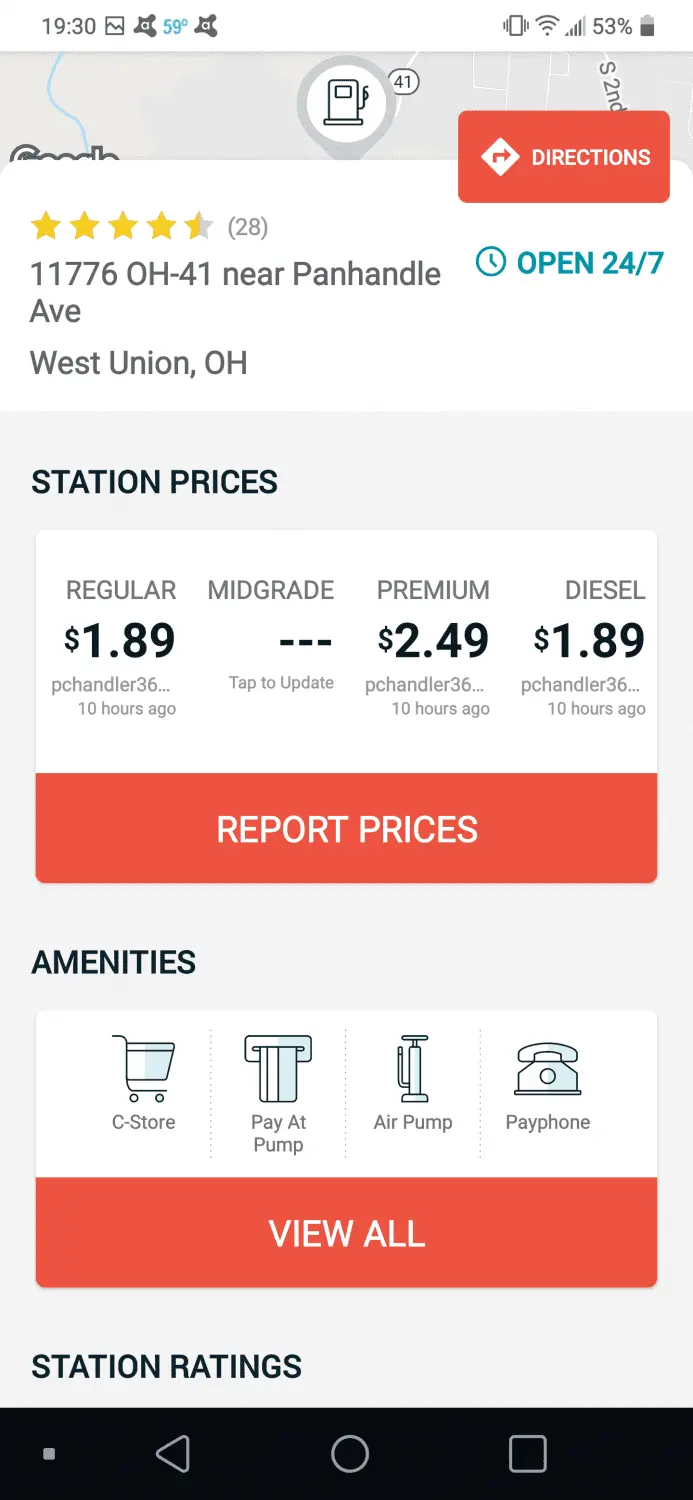
Task: Tap the C-Store shopping cart icon
Action: 144,1068
